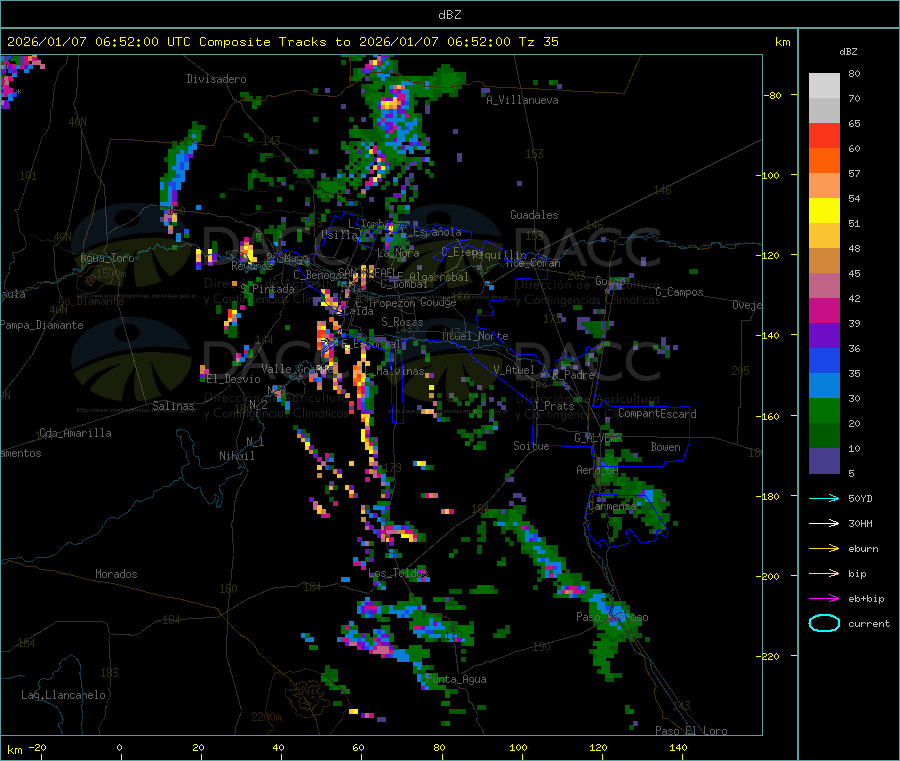Viewport: 900px width, 761px height.
Task: Click the 'Soitue' map label
Action: pyautogui.click(x=531, y=446)
